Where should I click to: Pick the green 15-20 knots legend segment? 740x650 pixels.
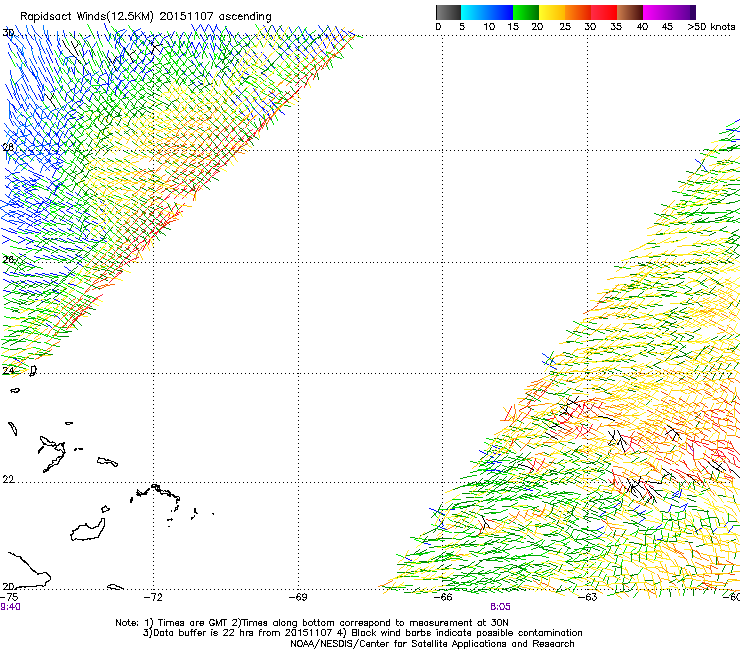tap(526, 12)
